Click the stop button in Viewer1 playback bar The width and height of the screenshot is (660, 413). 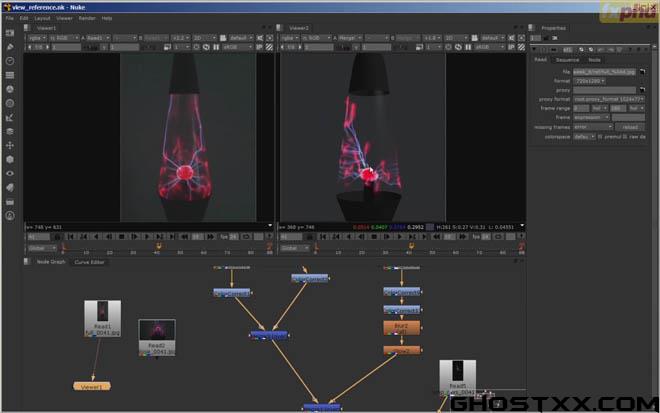[x=122, y=237]
